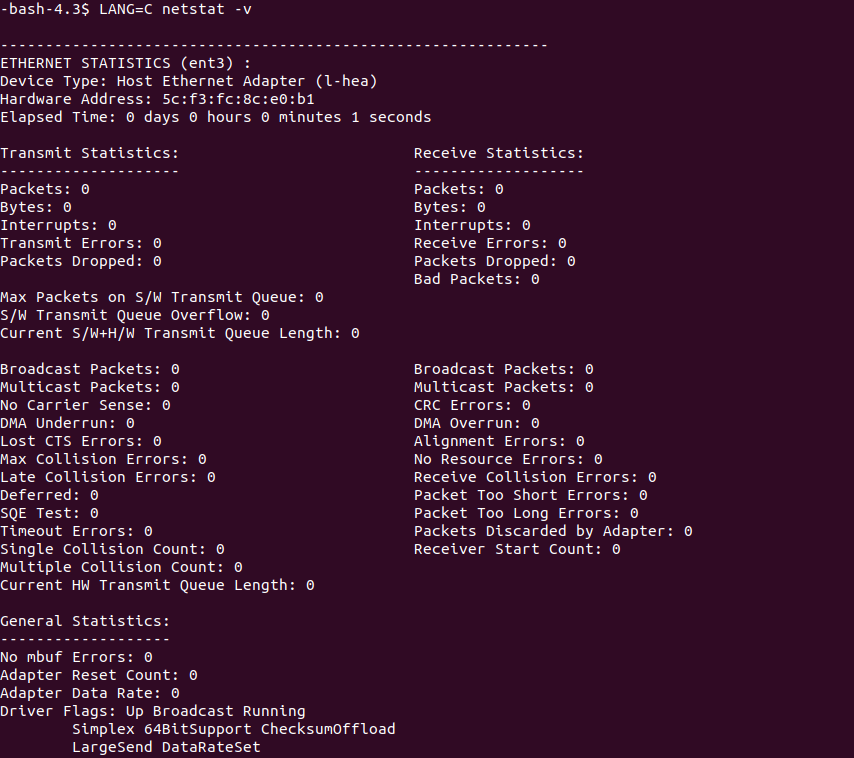Click the No Resource Errors entry

[x=508, y=459]
